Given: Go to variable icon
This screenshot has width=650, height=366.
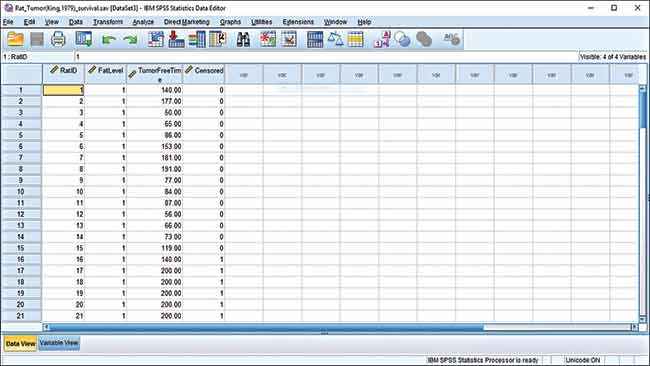Looking at the screenshot, I should click(176, 39).
